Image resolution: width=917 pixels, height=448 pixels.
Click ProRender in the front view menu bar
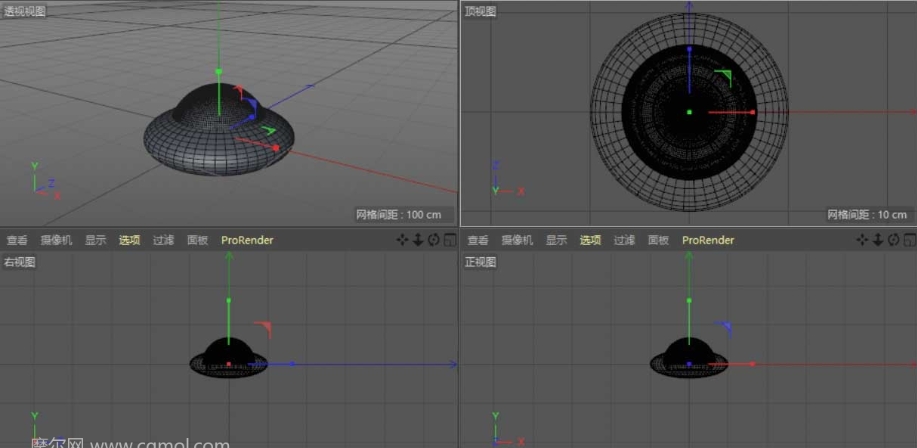[708, 240]
